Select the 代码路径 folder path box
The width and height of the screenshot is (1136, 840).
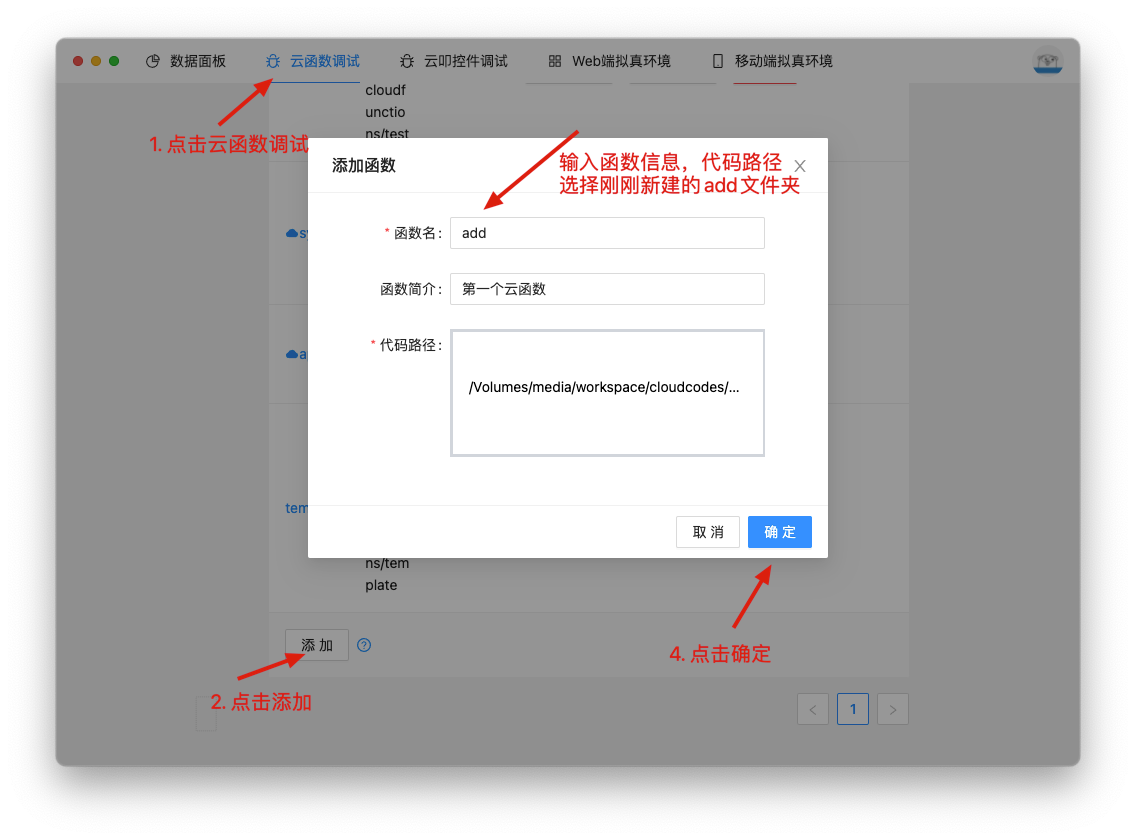[607, 392]
